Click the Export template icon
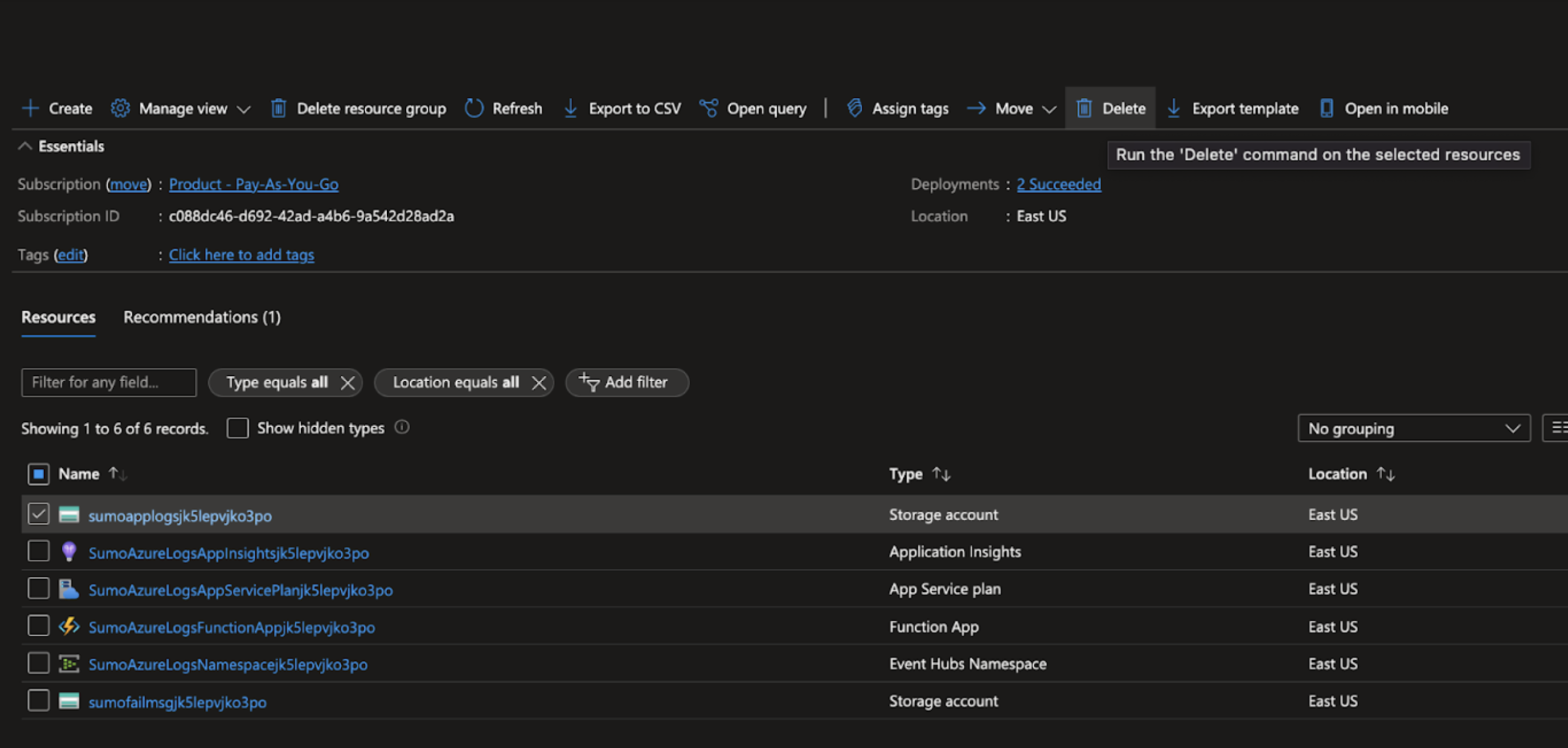 point(1175,108)
